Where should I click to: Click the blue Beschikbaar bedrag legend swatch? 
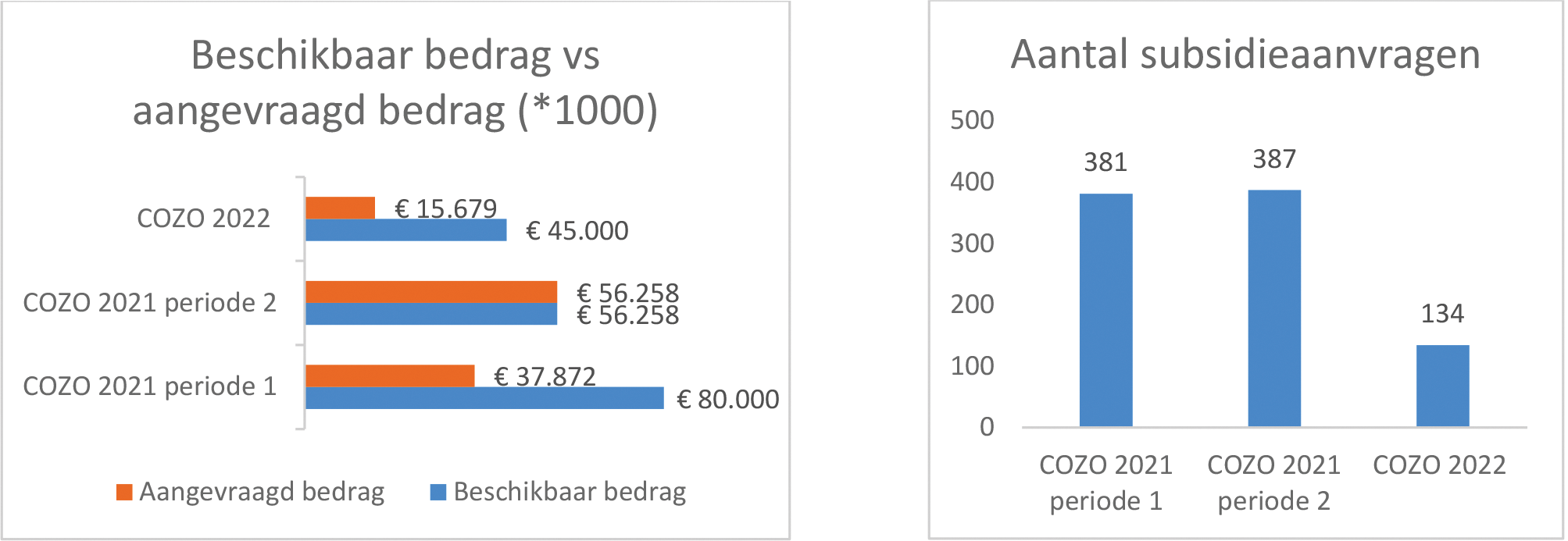[x=438, y=492]
